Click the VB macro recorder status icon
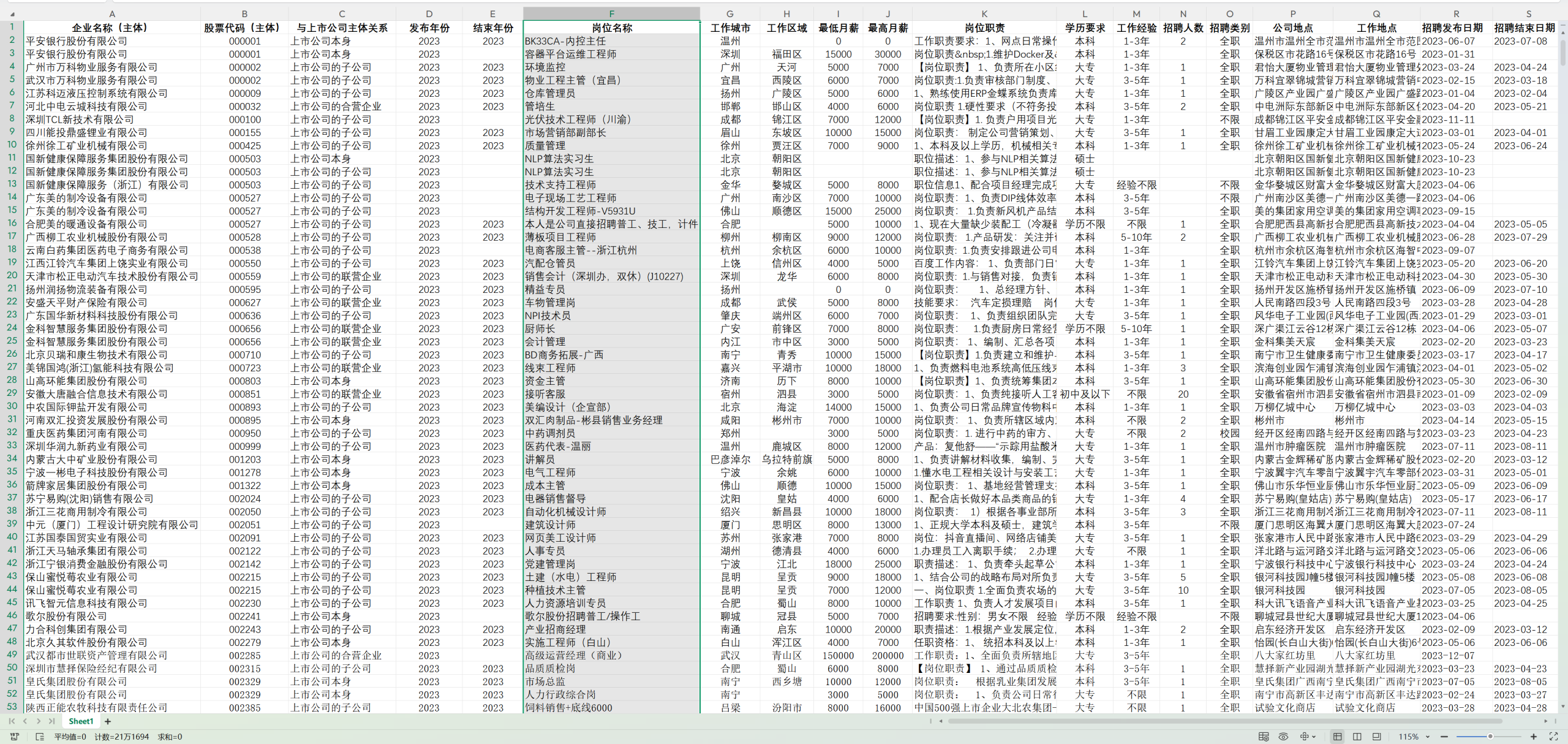The width and height of the screenshot is (1568, 744). tap(15, 737)
